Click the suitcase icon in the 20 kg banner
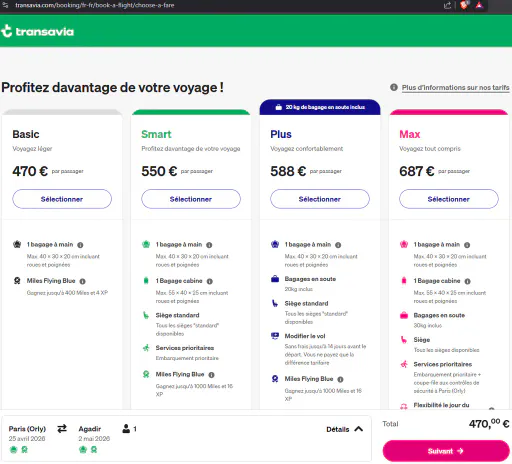 (x=279, y=107)
